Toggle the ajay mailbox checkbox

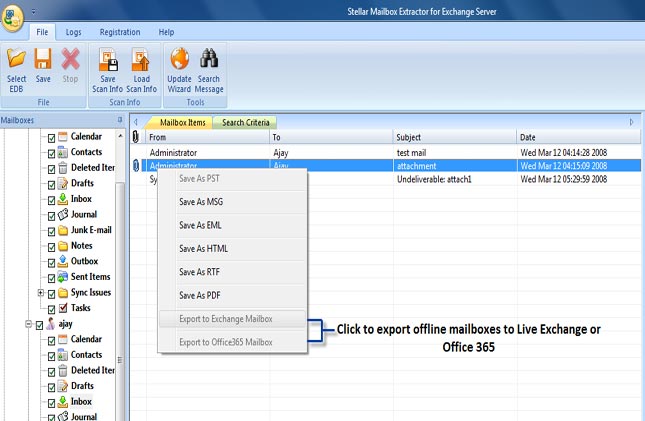[39, 326]
